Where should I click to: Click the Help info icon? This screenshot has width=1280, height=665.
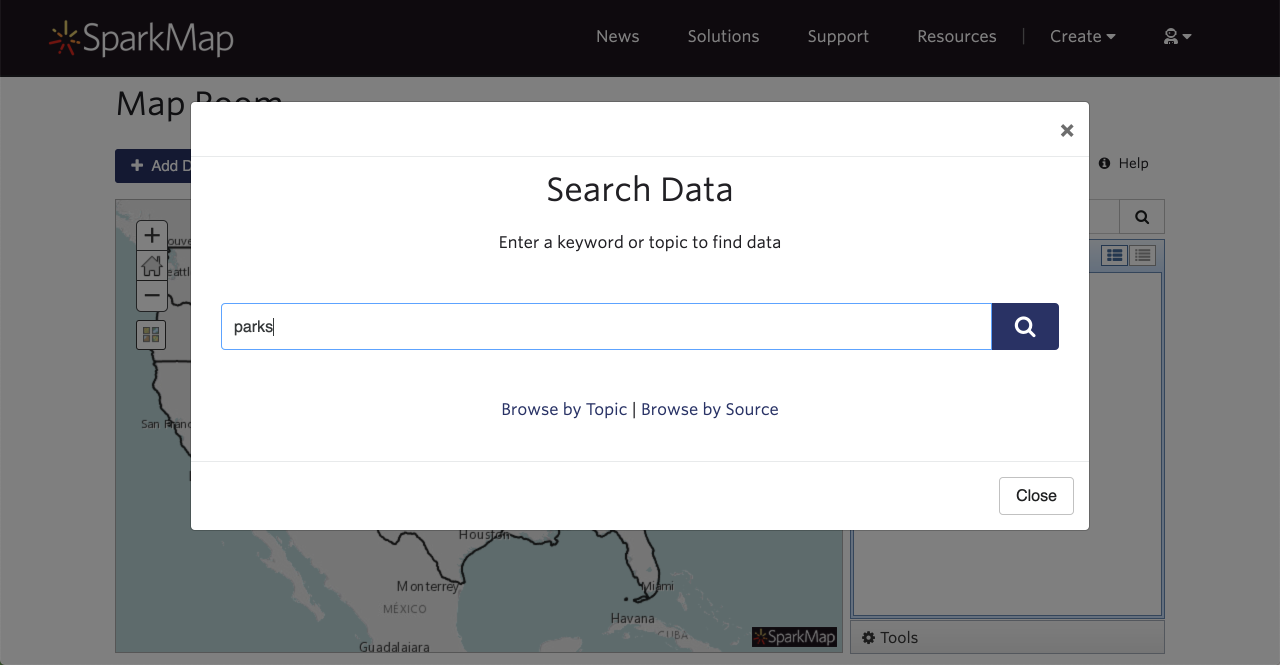point(1104,163)
